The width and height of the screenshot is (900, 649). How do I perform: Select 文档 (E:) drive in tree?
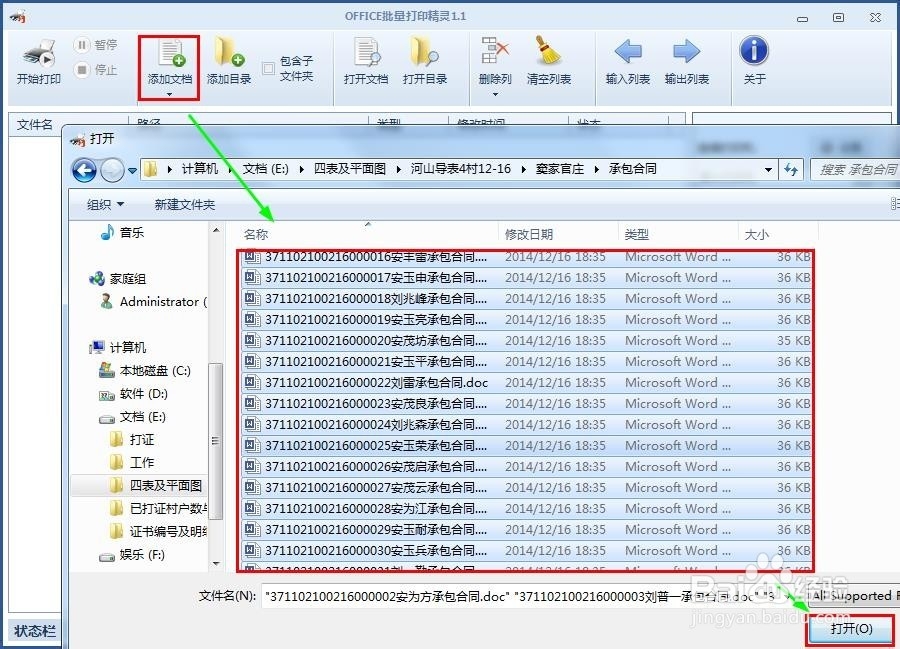pos(133,417)
